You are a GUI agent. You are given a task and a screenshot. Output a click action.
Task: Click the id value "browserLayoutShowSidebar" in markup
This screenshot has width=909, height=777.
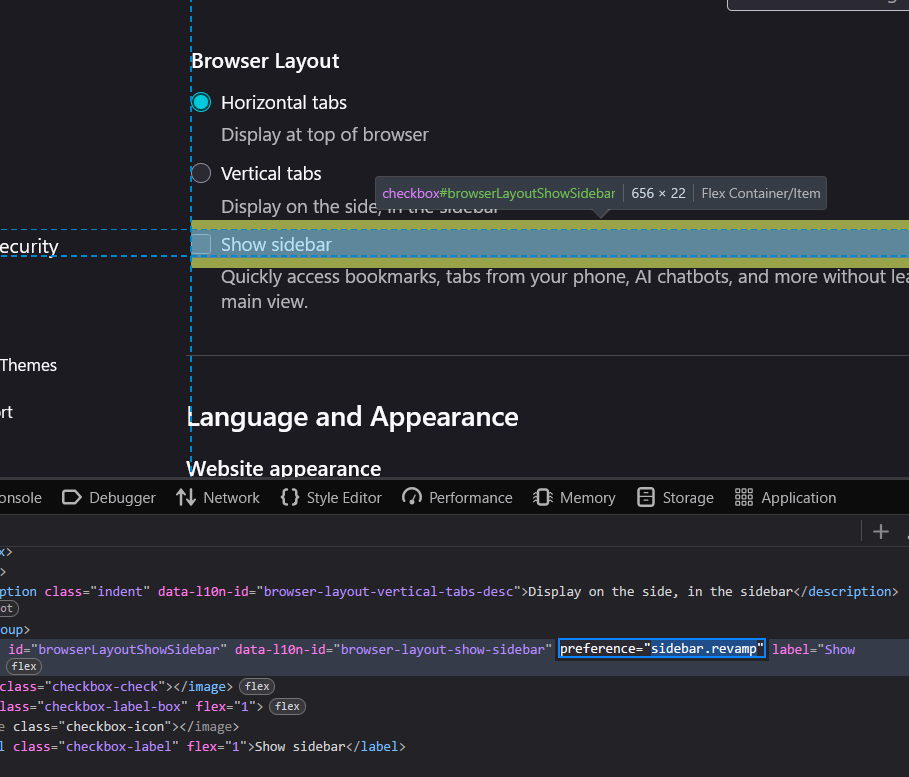pos(129,649)
